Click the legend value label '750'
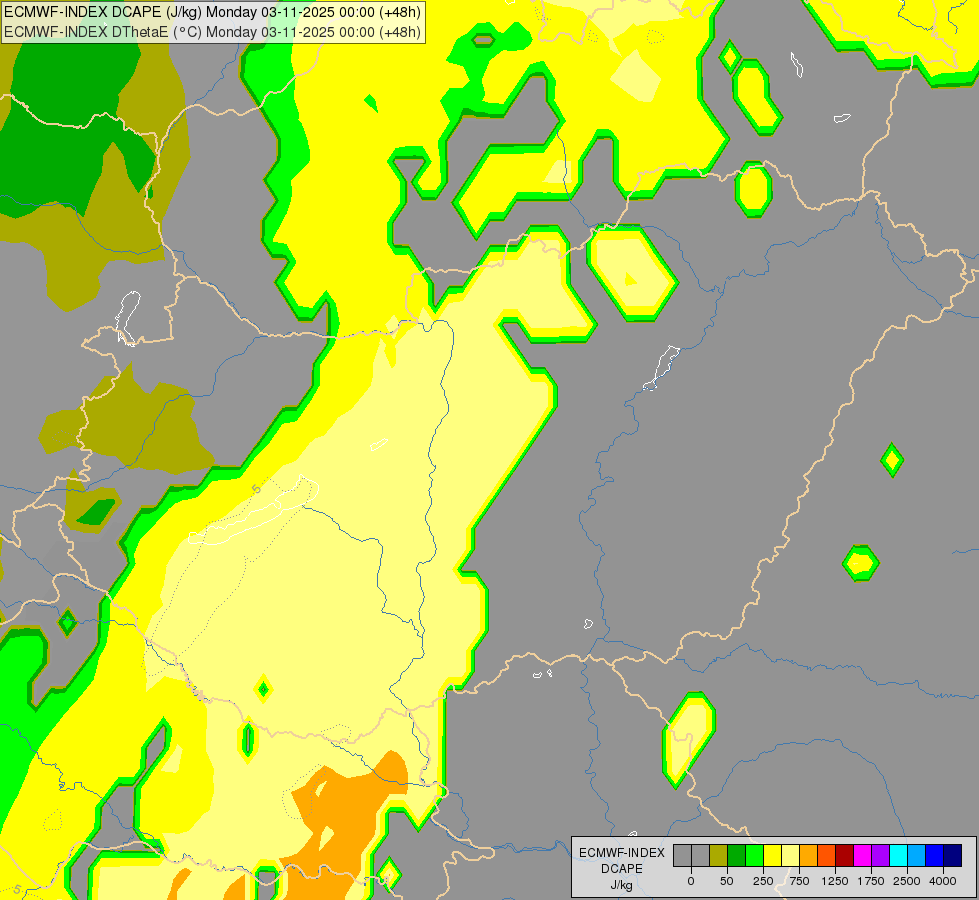Screen dimensions: 979x900 click(799, 881)
